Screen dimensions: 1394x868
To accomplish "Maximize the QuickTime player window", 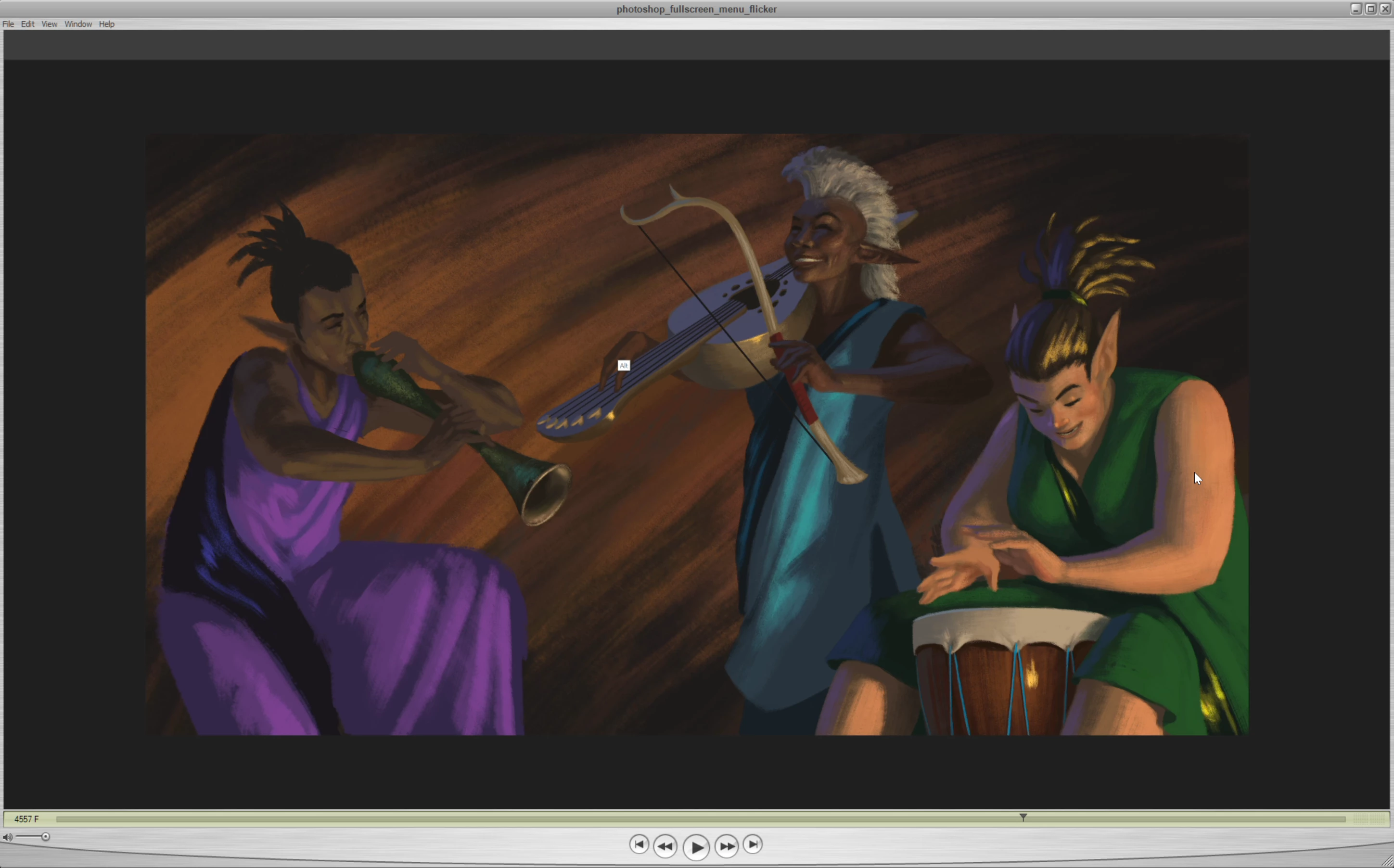I will pyautogui.click(x=1370, y=9).
